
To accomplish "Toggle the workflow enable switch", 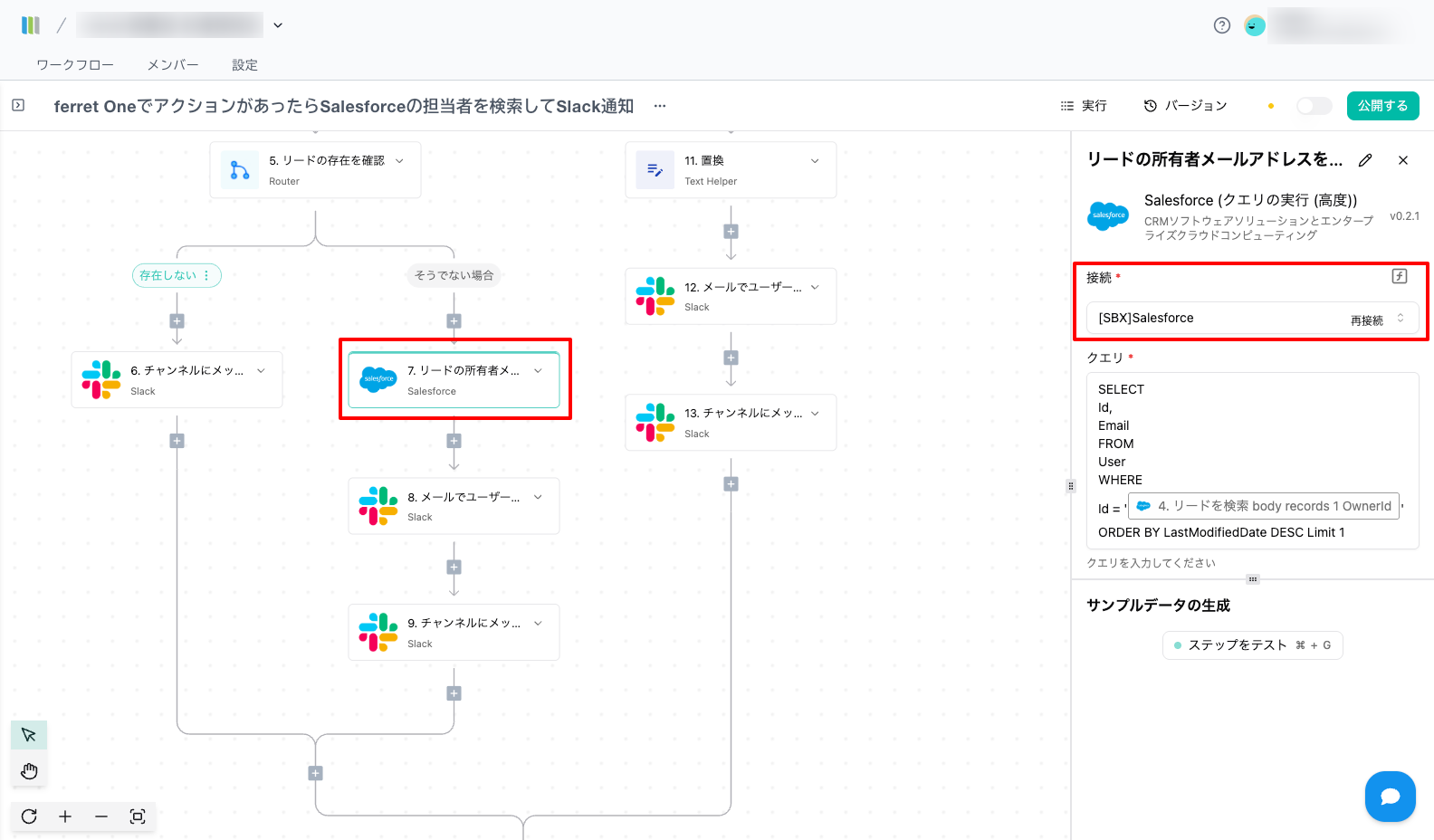I will pos(1314,106).
